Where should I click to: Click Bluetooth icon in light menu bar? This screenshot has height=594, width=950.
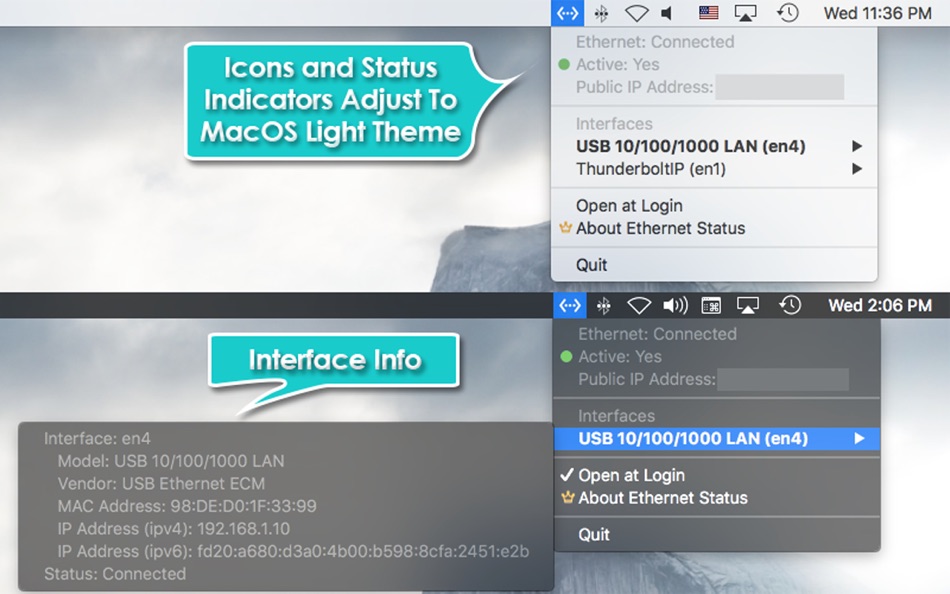(601, 13)
